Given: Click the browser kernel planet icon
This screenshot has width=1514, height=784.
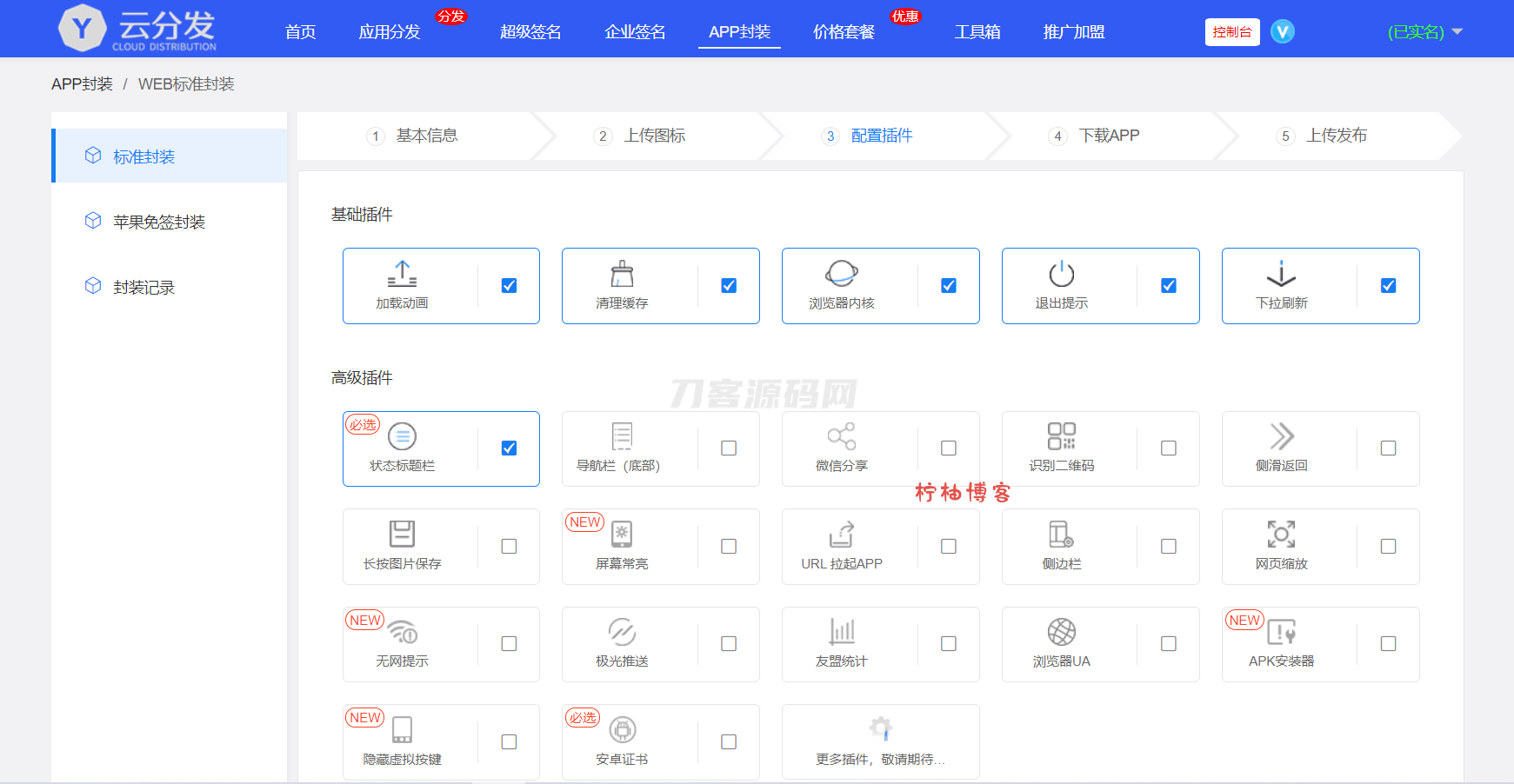Looking at the screenshot, I should [x=841, y=274].
